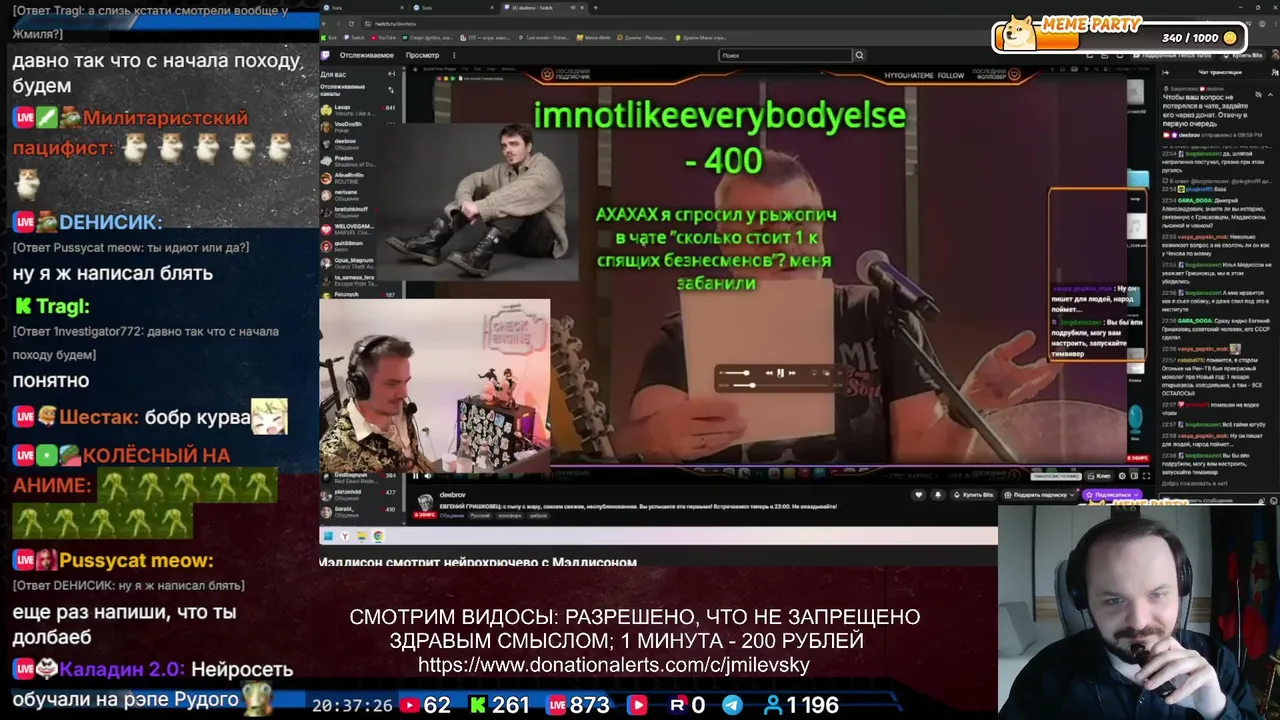Toggle theatre mode in the player
This screenshot has height=720, width=1280.
(1134, 476)
